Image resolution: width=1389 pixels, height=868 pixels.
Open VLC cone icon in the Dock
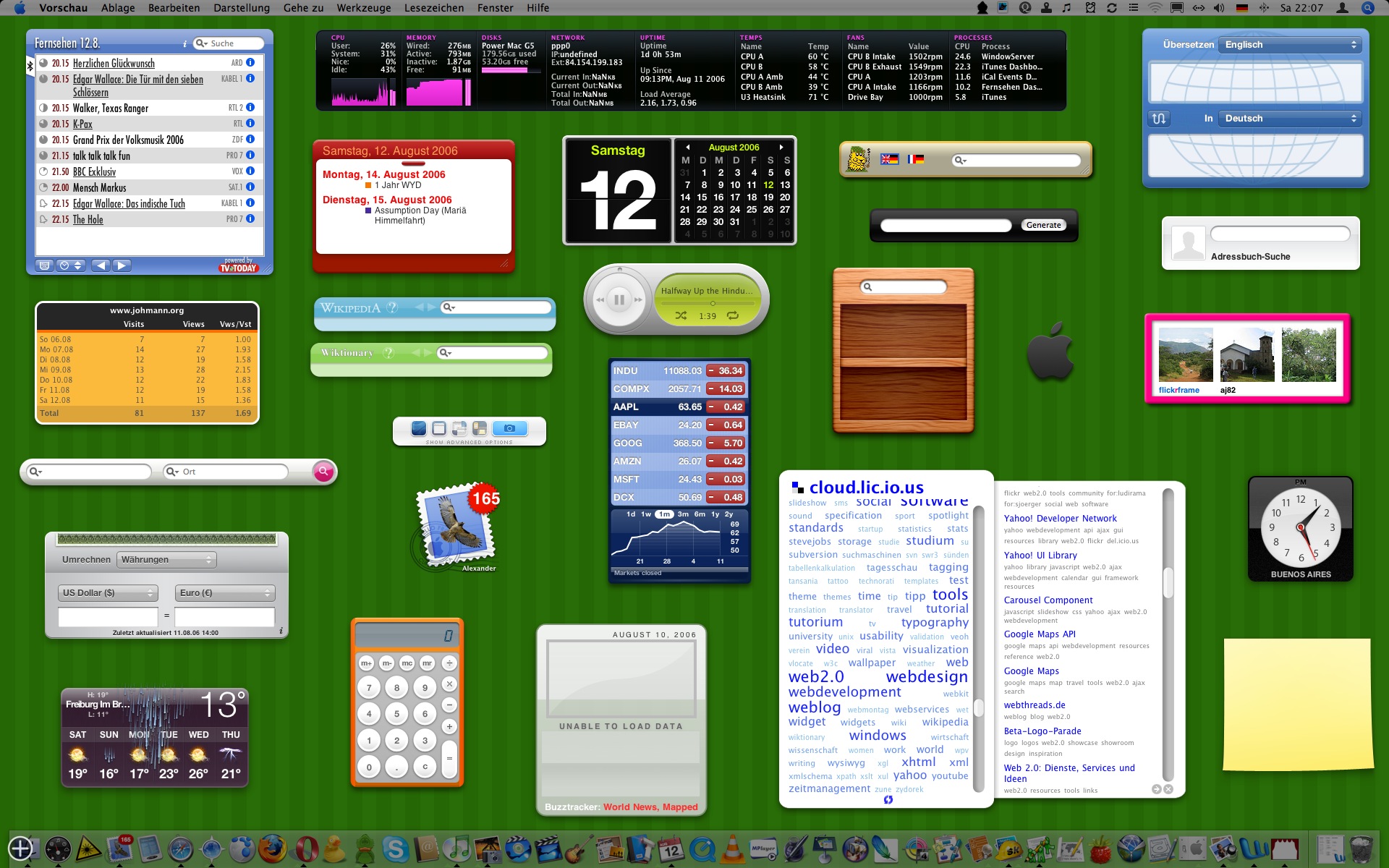pos(732,848)
